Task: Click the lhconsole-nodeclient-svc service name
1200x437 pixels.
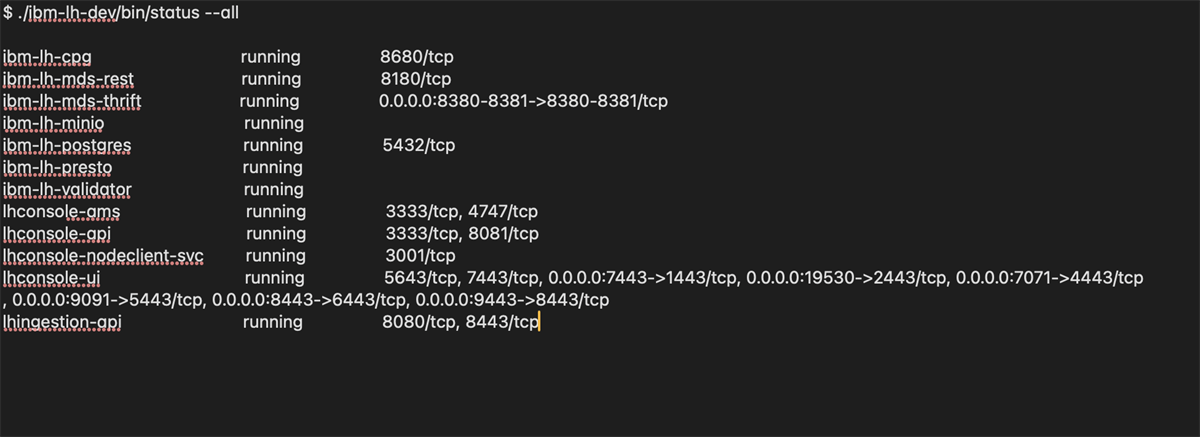Action: (x=103, y=256)
